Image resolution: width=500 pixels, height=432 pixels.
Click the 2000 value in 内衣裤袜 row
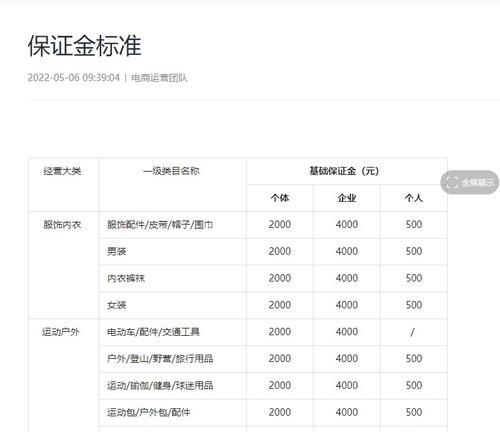point(280,278)
